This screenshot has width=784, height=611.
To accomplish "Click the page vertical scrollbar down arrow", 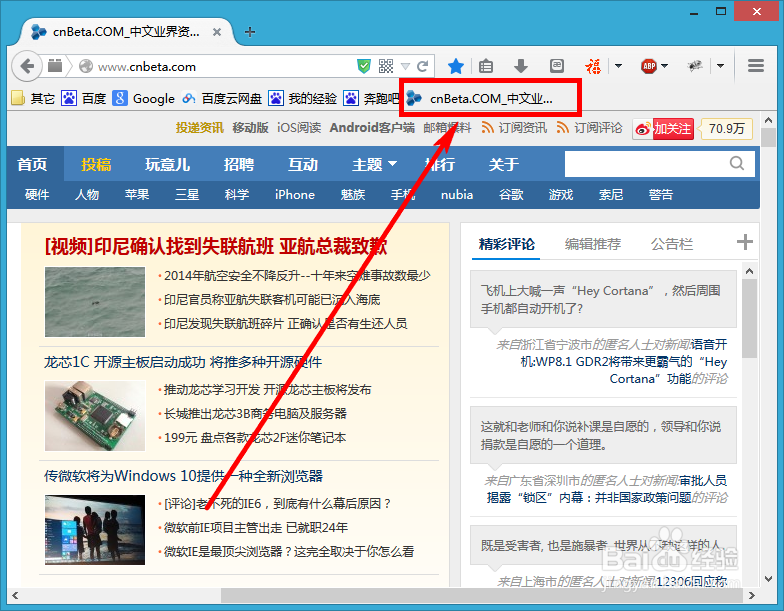I will pos(768,579).
